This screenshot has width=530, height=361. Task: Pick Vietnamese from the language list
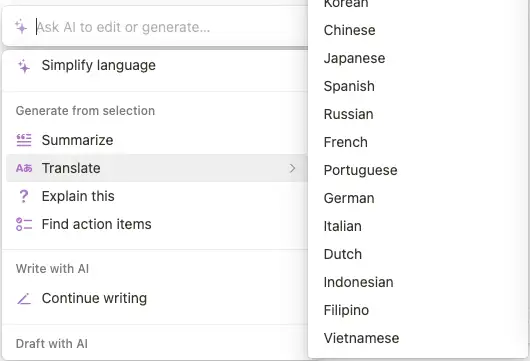click(361, 338)
